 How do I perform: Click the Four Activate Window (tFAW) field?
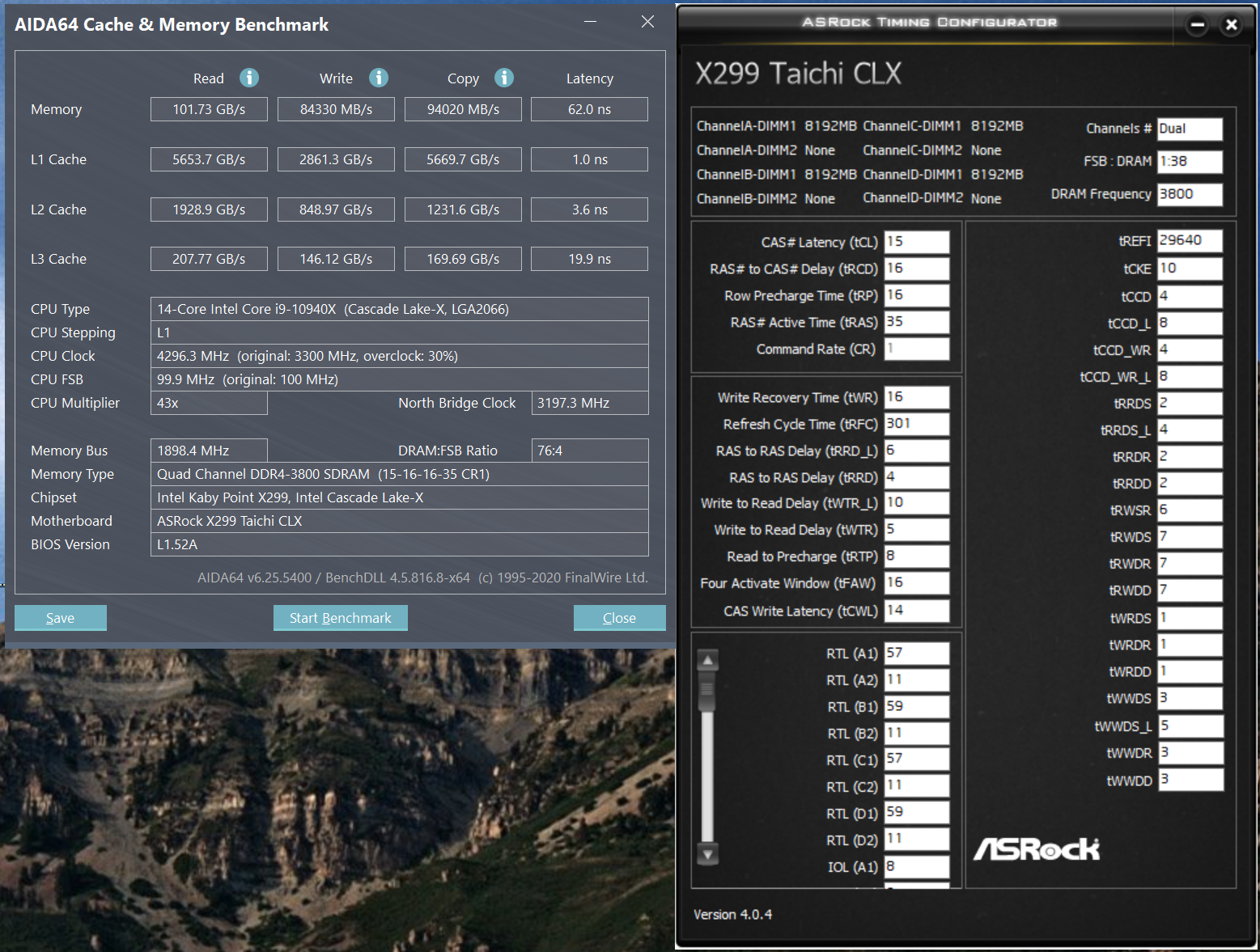click(917, 583)
